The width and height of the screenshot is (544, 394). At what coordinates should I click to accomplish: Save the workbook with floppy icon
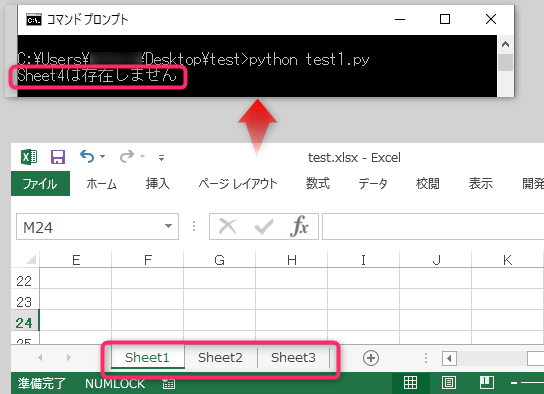58,157
